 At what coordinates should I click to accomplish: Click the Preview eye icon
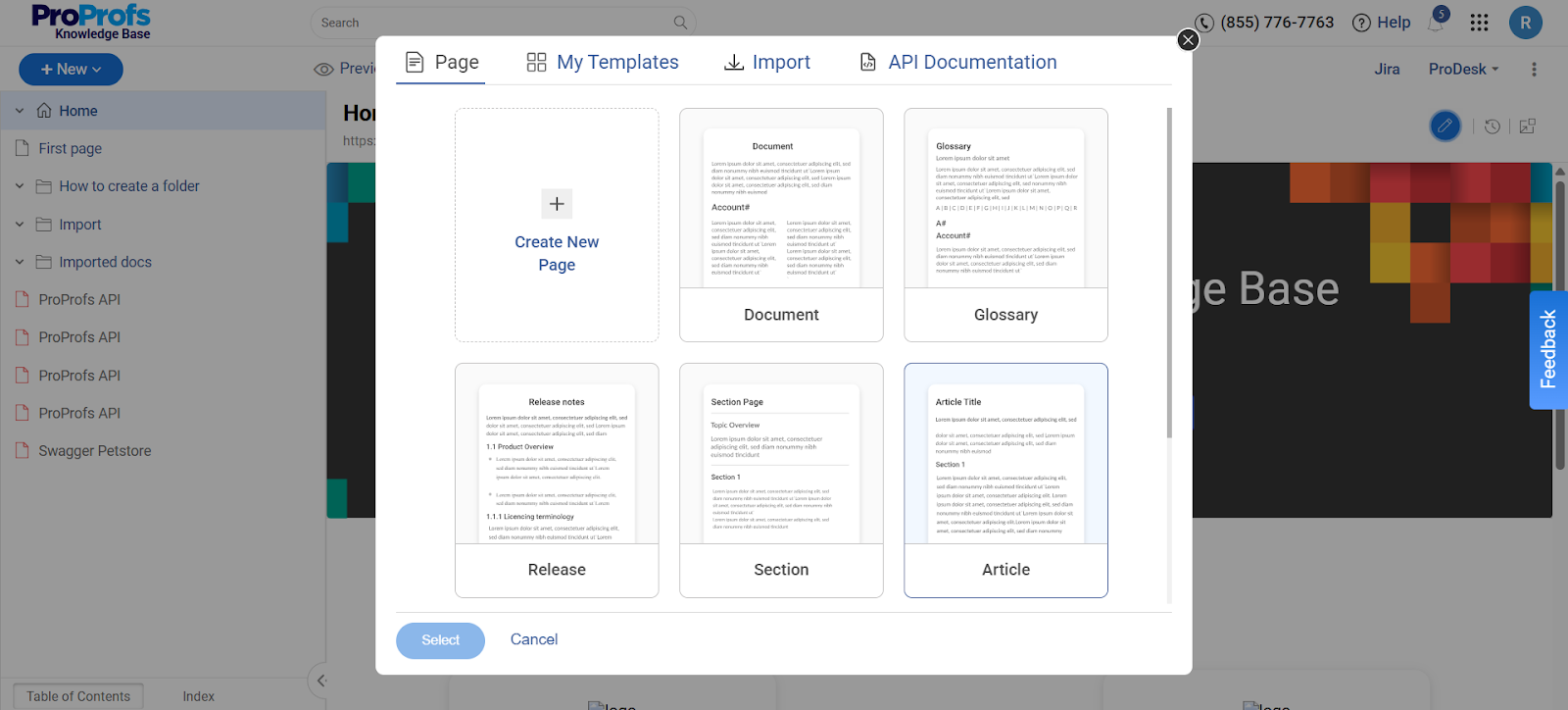click(323, 70)
